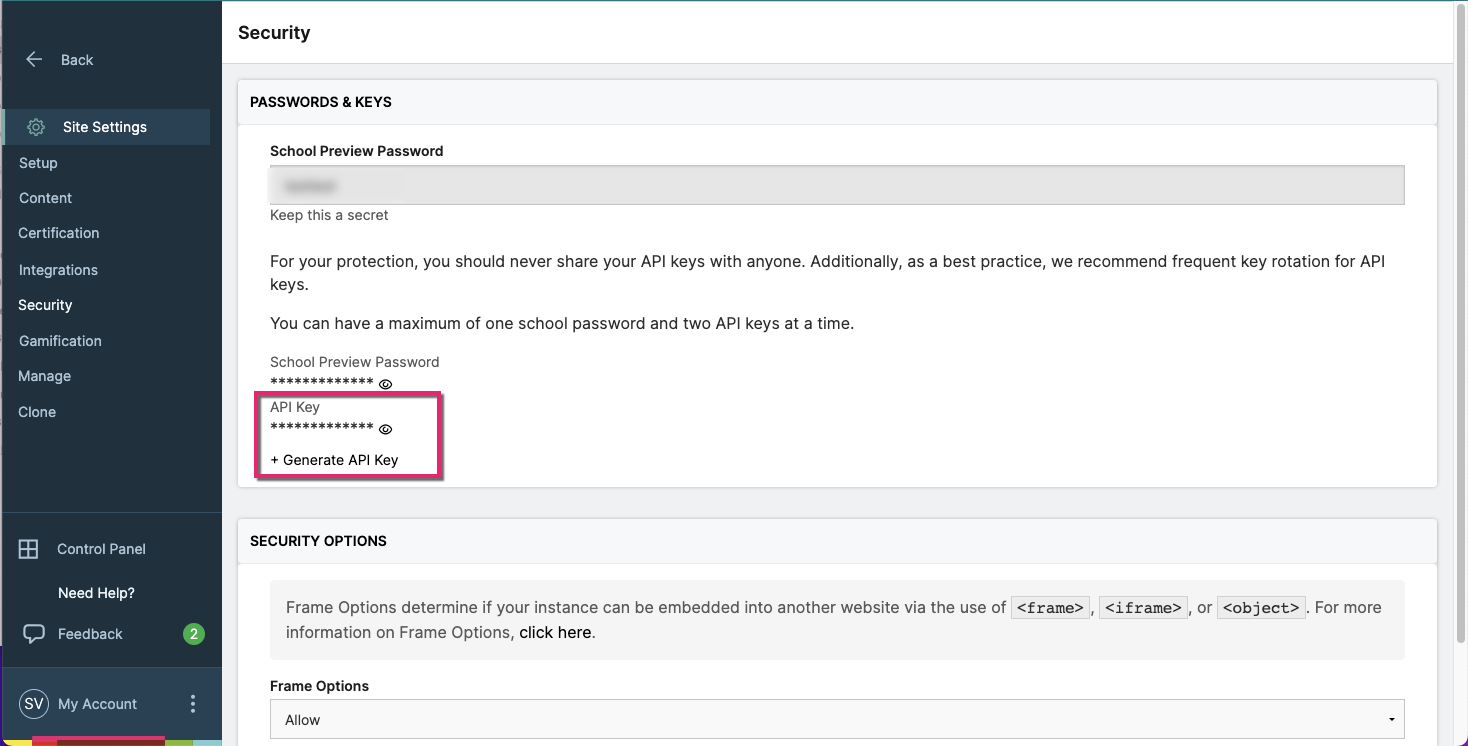
Task: Select Security in the sidebar
Action: tap(45, 305)
